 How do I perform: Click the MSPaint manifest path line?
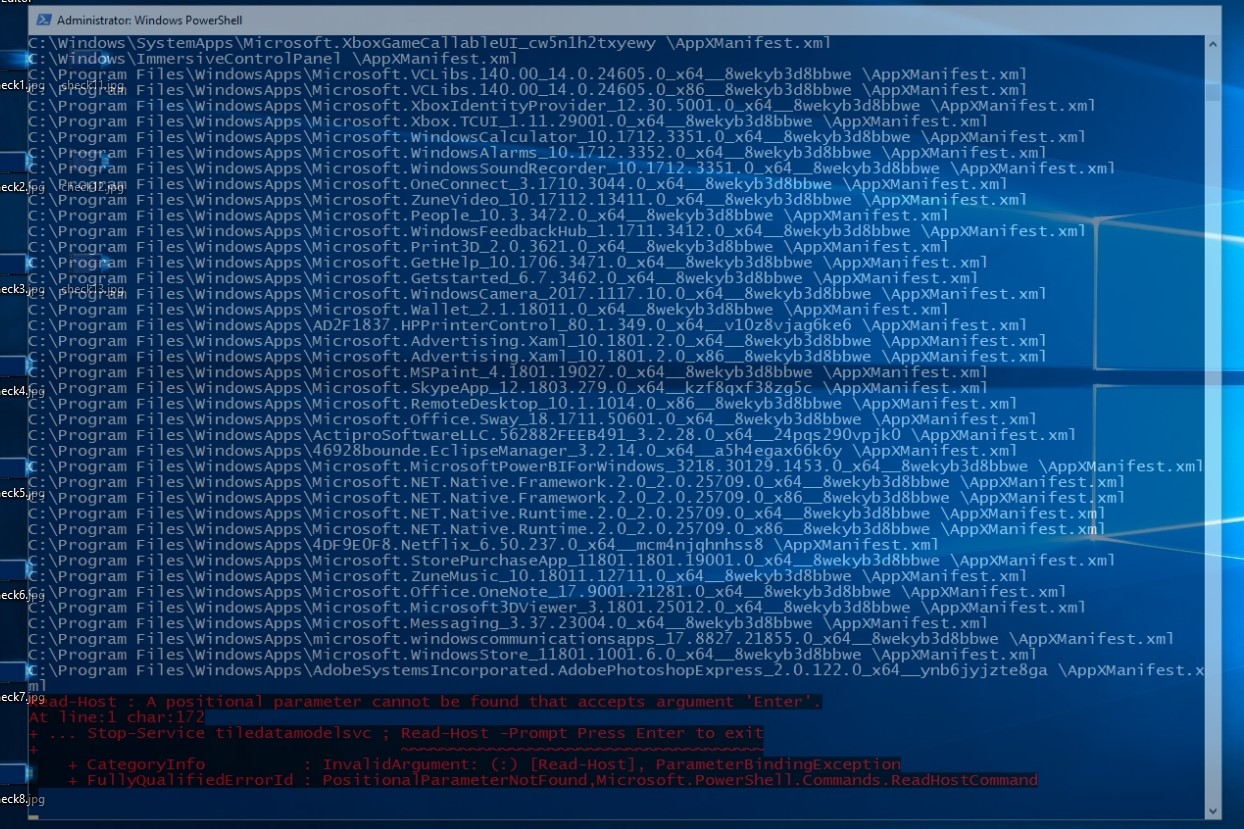[507, 372]
